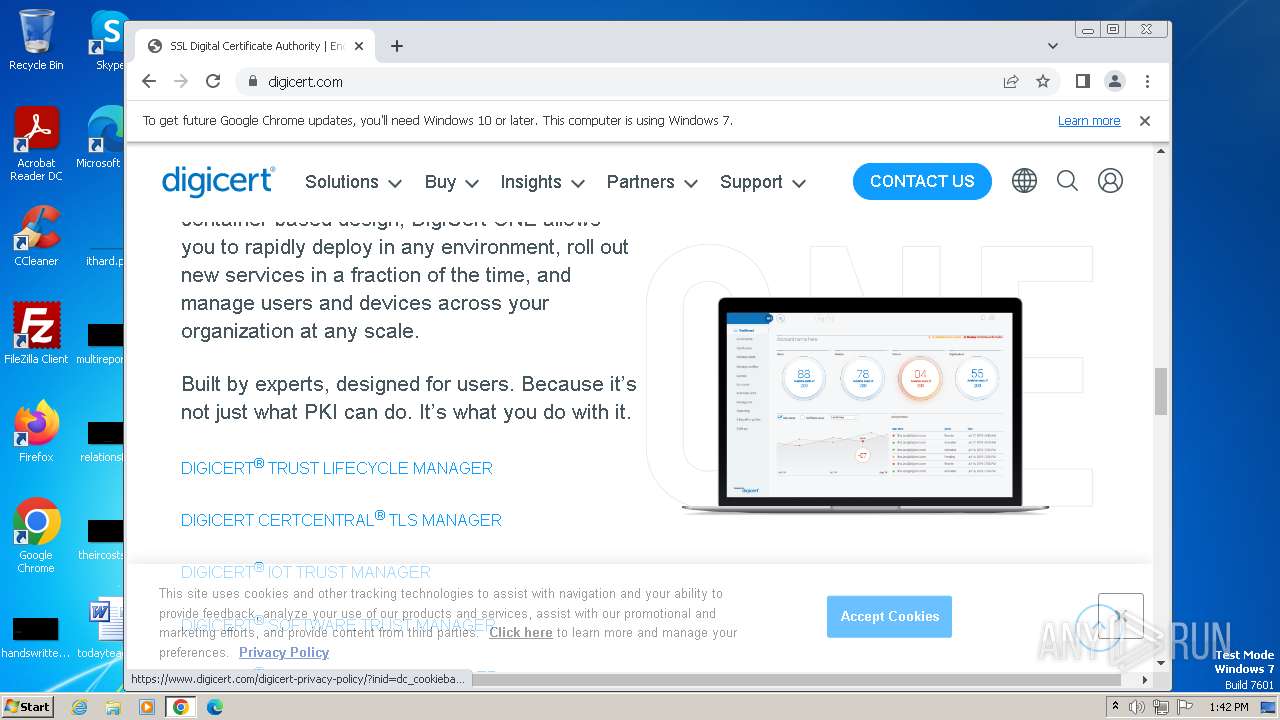Screen dimensions: 1280x720
Task: Open tab search chevron
Action: [1053, 46]
